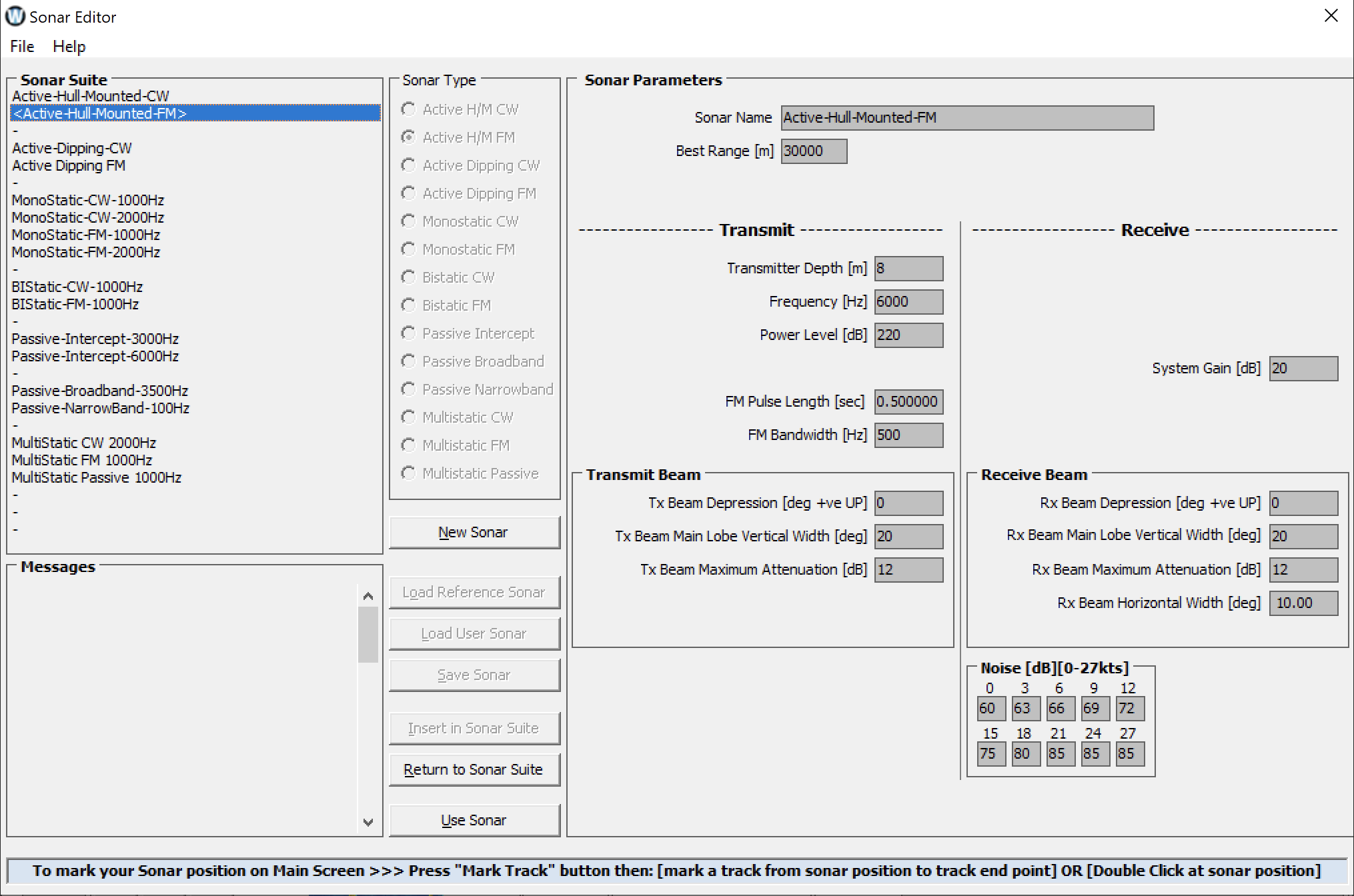Select the Passive Narrowband radio button

click(x=408, y=389)
